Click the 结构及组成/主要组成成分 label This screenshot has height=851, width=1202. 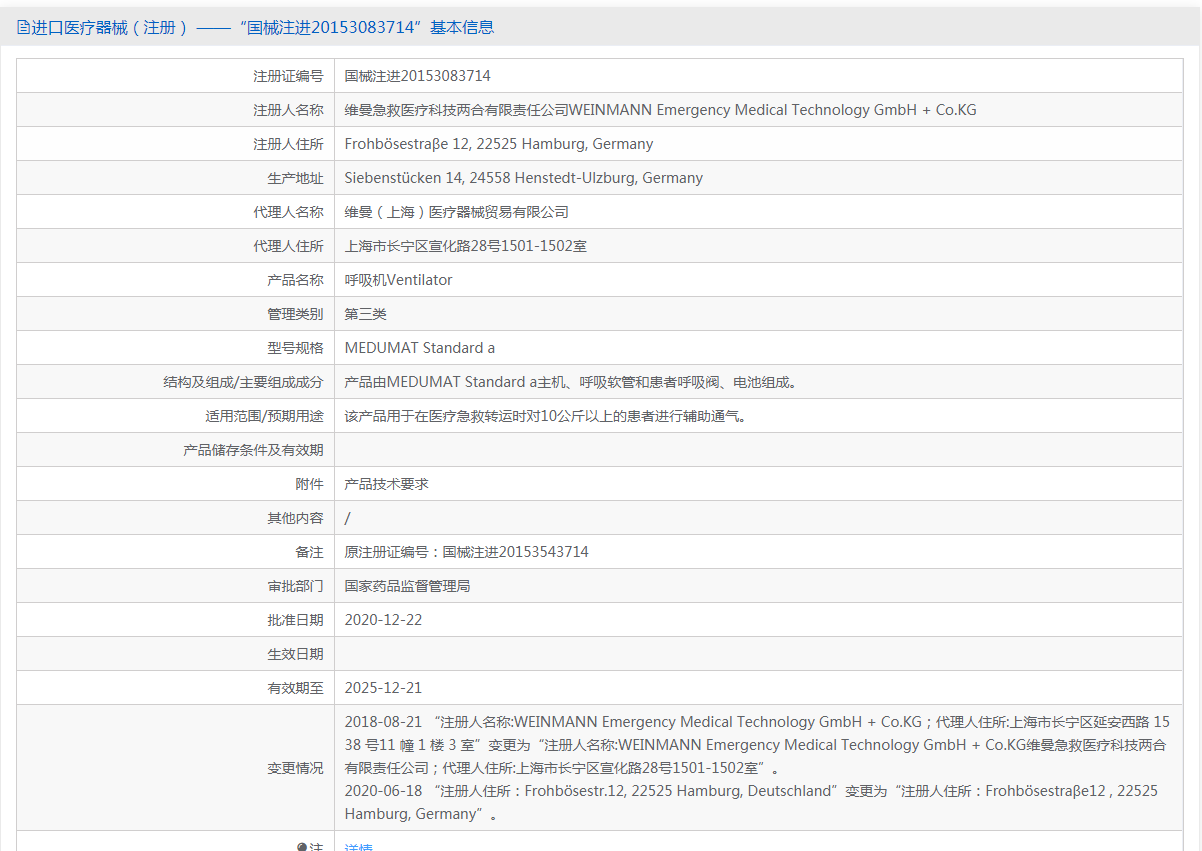(x=243, y=382)
